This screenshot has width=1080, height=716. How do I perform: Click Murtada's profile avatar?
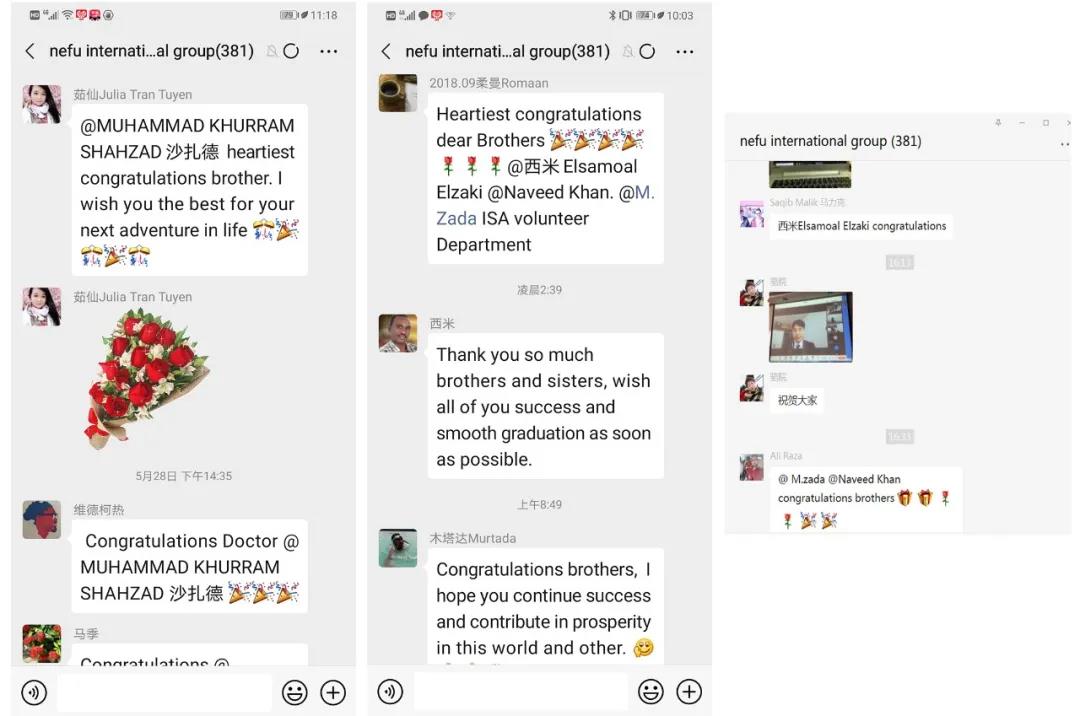(x=398, y=548)
